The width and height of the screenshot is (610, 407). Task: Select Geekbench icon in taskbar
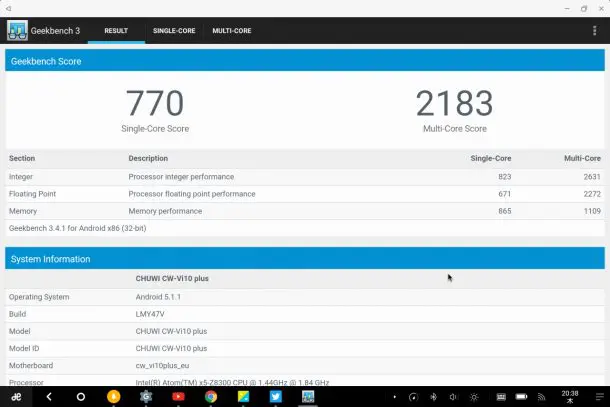coord(308,396)
